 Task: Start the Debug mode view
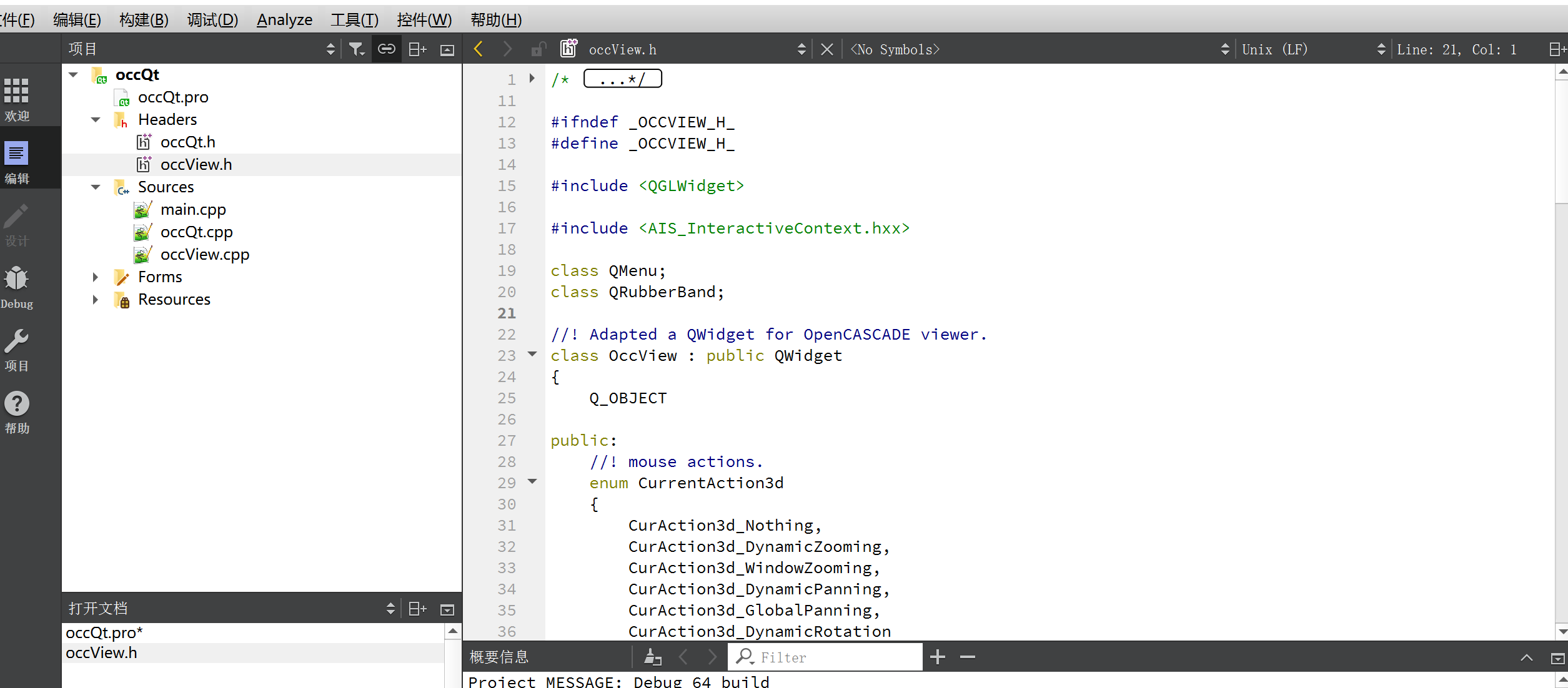coord(16,284)
